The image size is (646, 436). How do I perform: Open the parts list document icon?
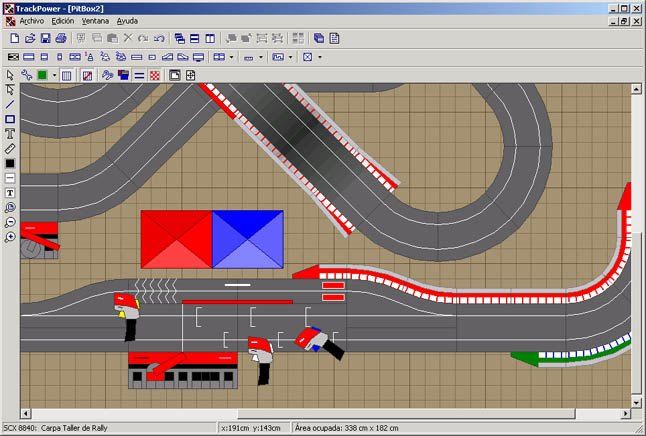coord(334,38)
